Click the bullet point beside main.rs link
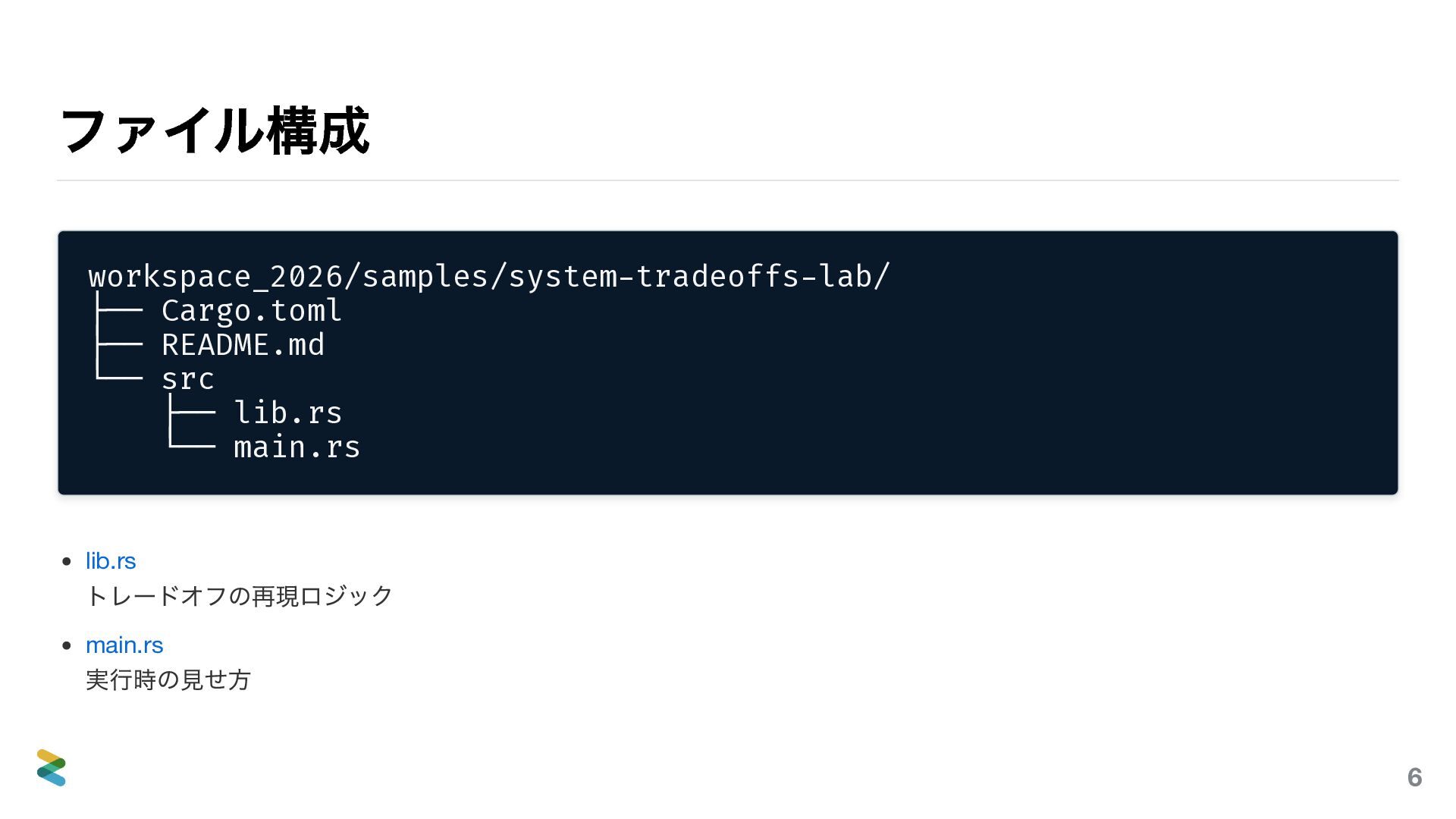Viewport: 1456px width, 819px height. pos(67,646)
